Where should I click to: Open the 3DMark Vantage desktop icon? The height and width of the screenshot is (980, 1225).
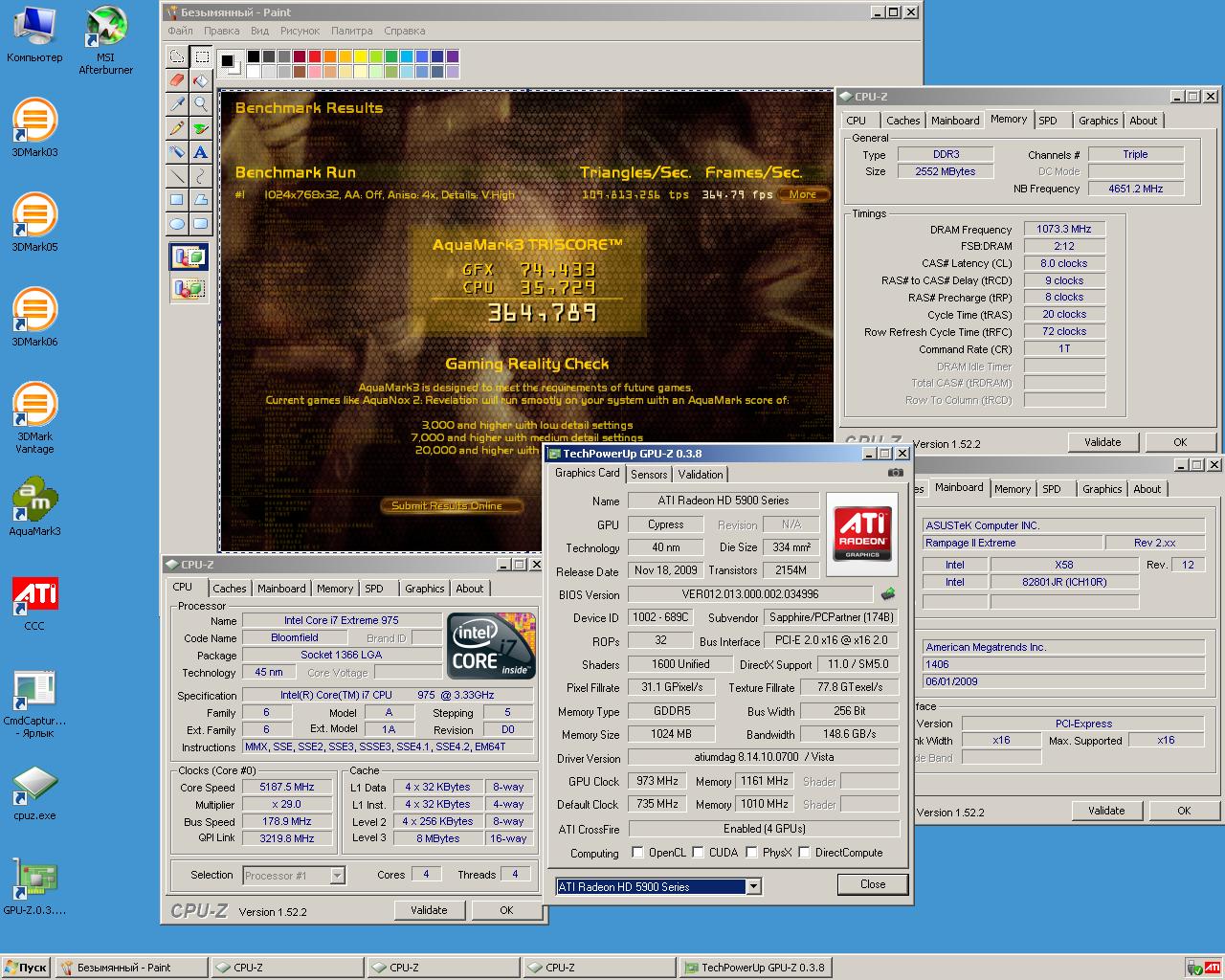tap(34, 417)
